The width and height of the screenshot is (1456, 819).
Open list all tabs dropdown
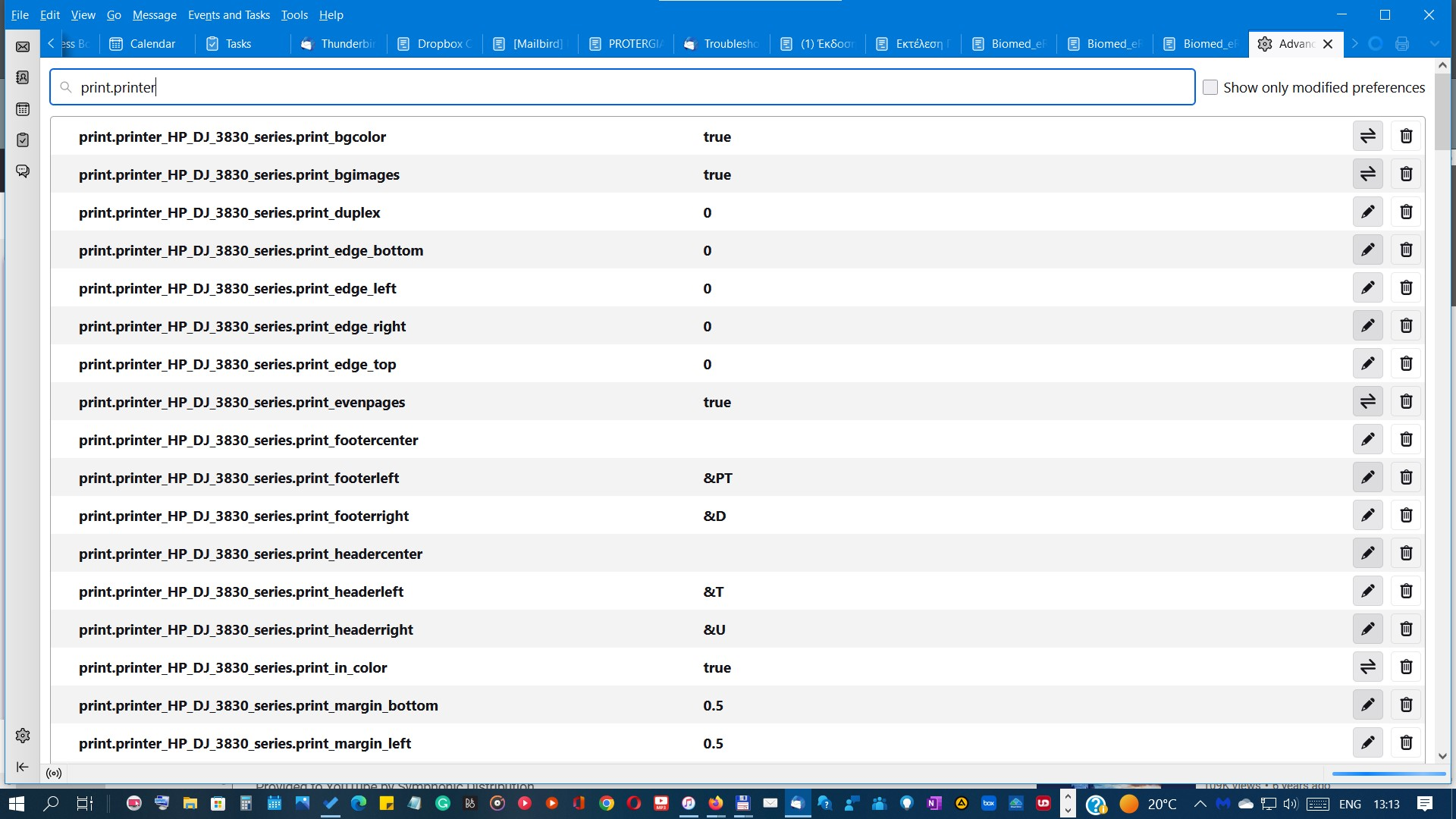[x=1434, y=44]
